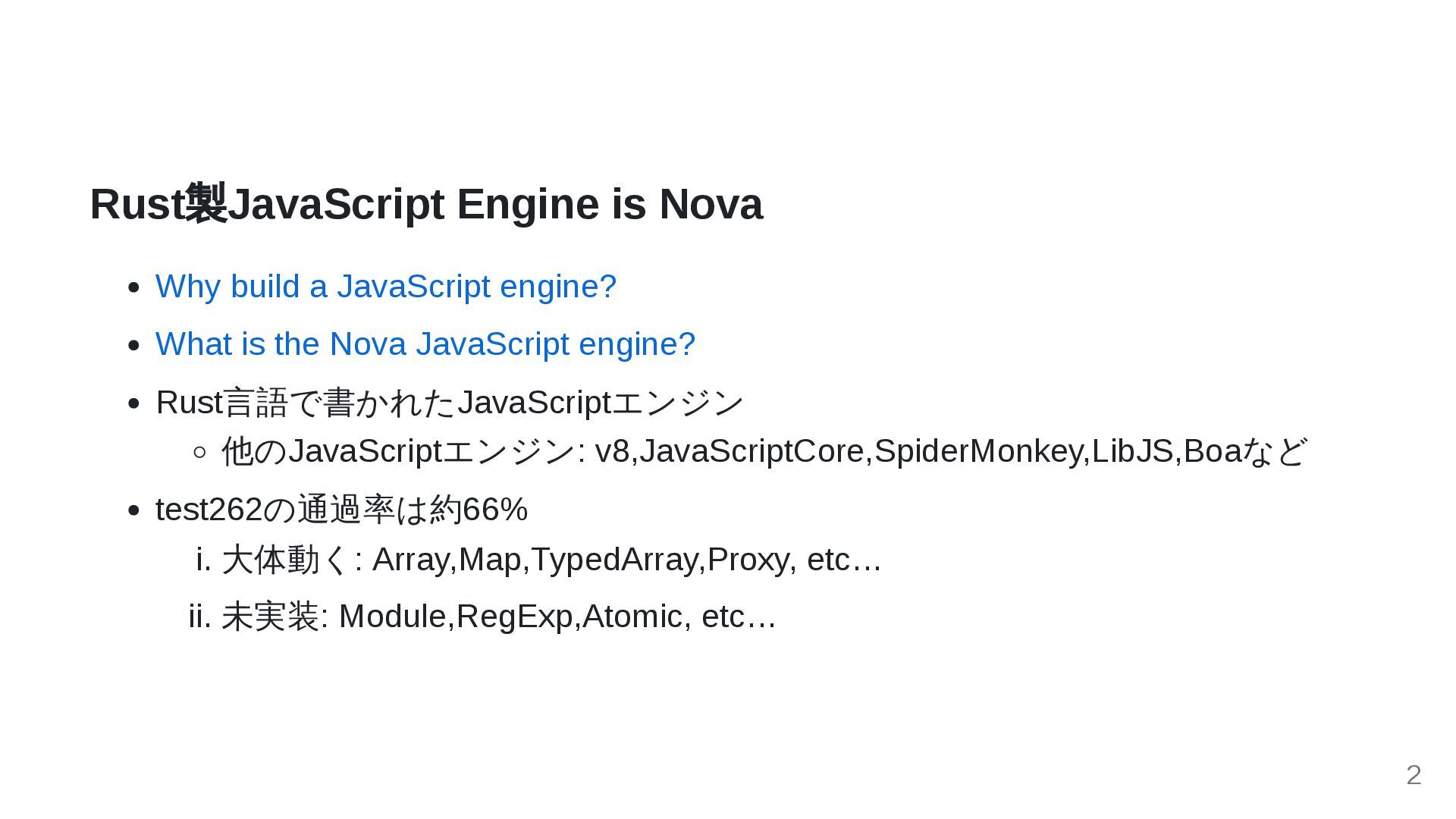This screenshot has height=819, width=1456.
Task: Click "Boa" in the other engines list
Action: coord(1212,451)
